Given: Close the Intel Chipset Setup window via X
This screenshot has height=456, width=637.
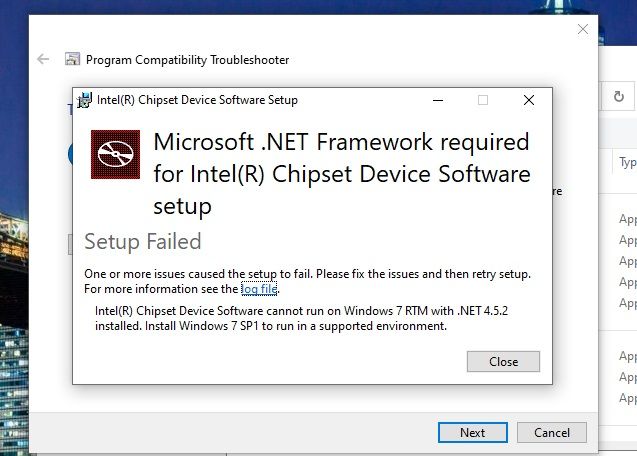Looking at the screenshot, I should tap(529, 100).
